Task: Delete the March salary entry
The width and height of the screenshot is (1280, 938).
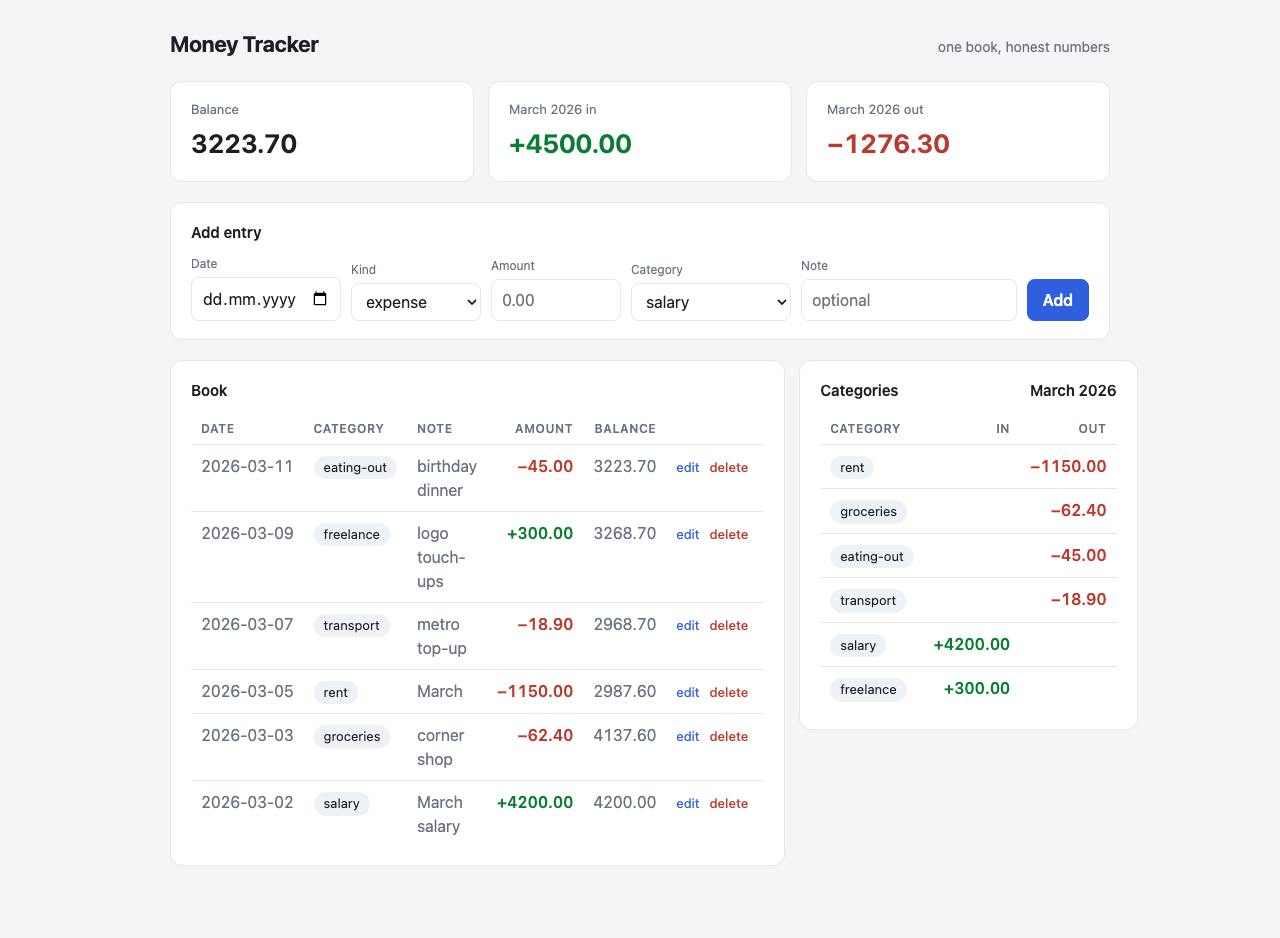Action: pyautogui.click(x=729, y=803)
